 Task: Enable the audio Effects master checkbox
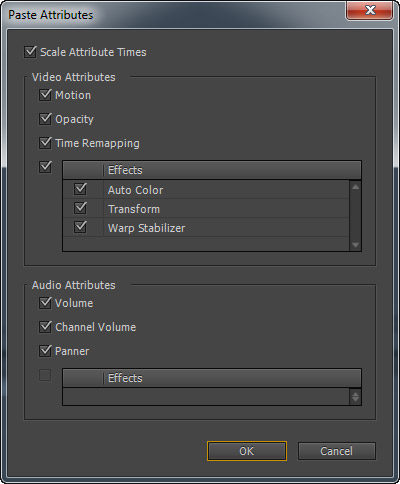(45, 375)
